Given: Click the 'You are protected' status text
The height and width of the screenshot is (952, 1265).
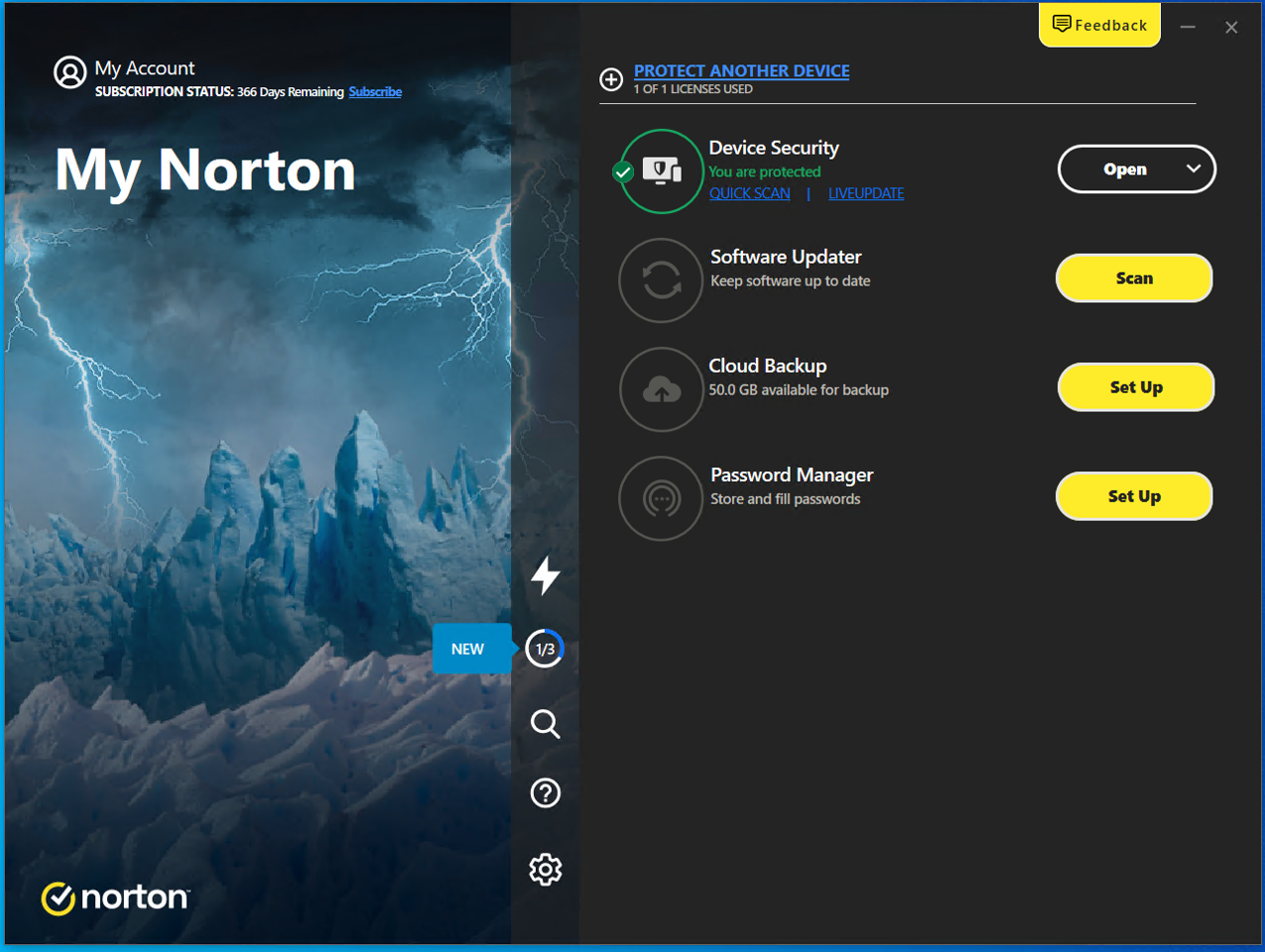Looking at the screenshot, I should 765,172.
